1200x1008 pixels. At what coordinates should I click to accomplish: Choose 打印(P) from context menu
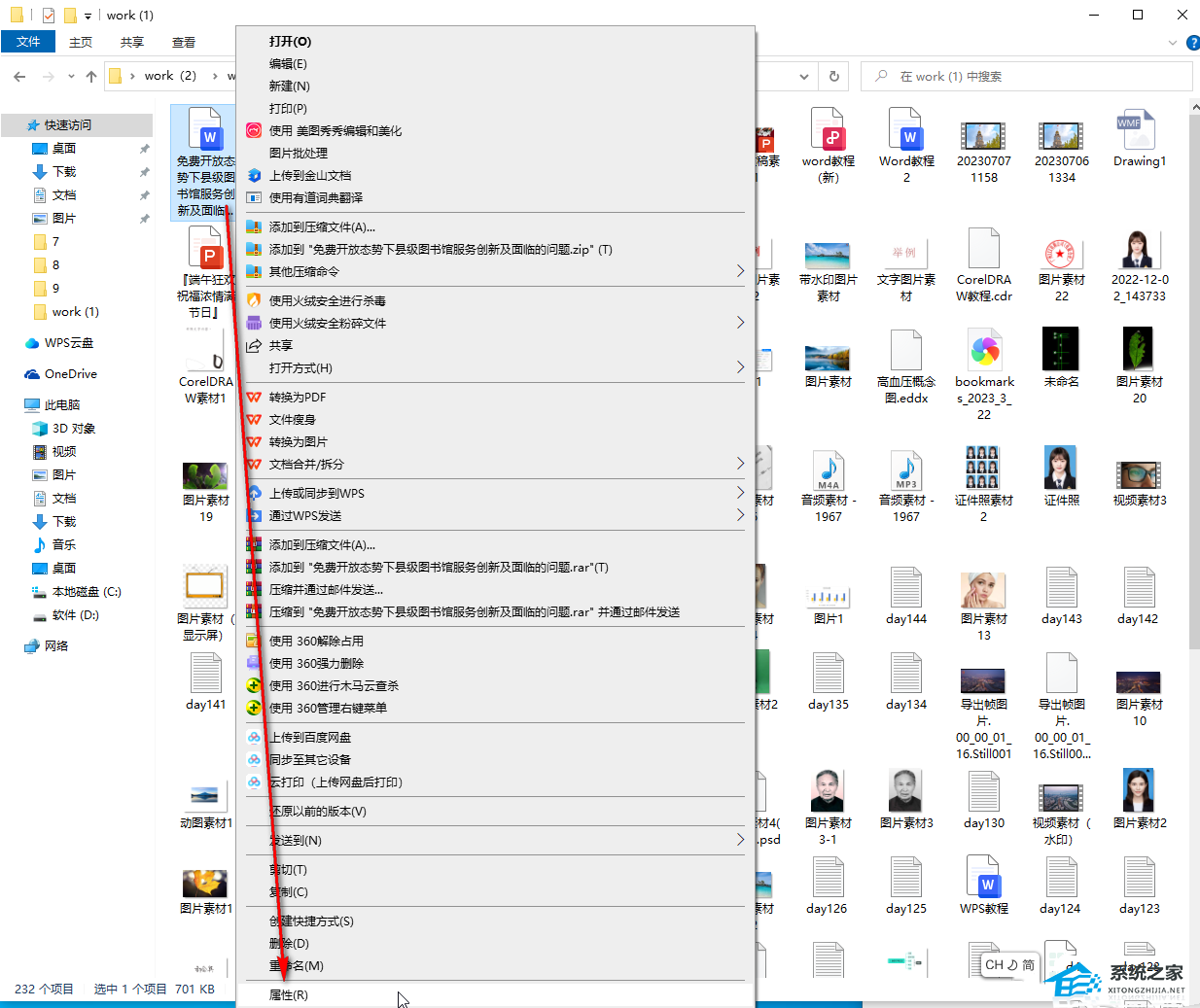tap(496, 108)
